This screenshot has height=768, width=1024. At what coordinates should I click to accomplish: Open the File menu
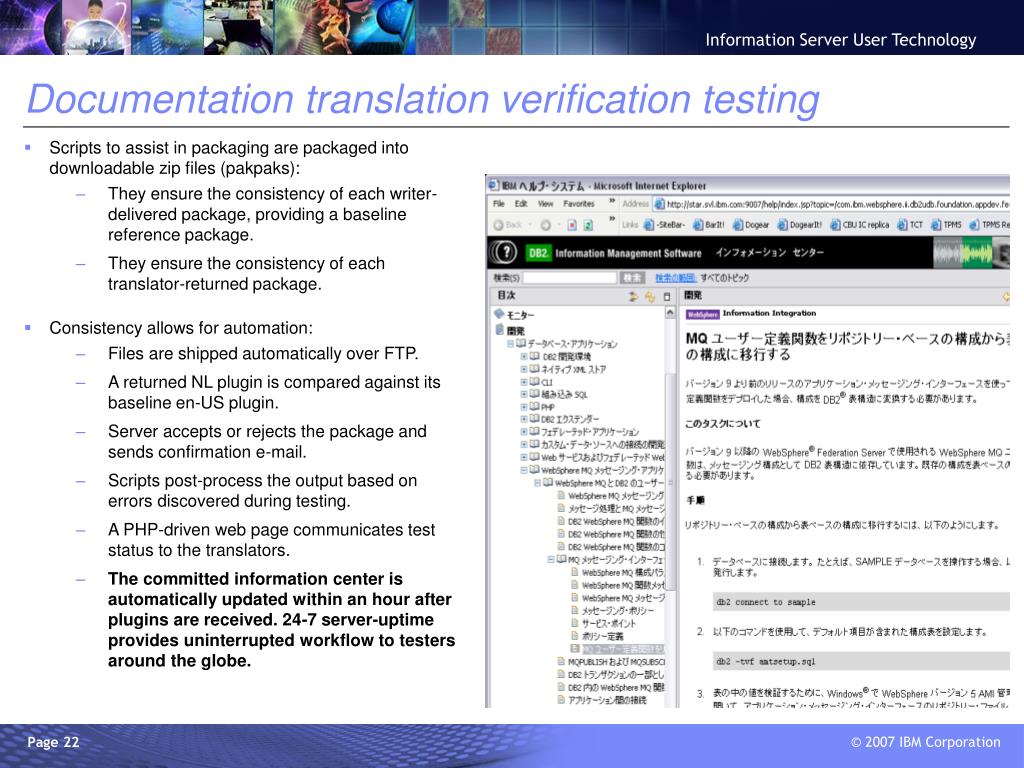pos(499,204)
